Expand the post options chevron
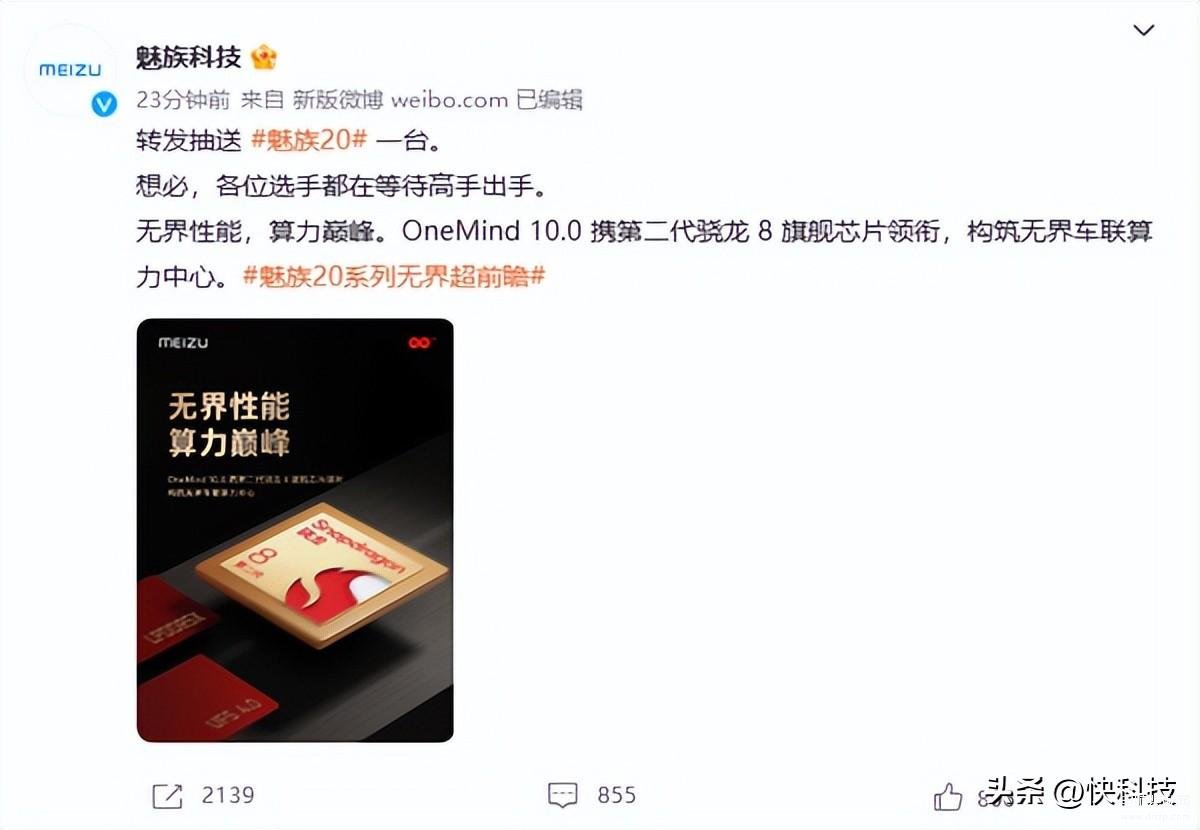Screen dimensions: 1200x830 click(1143, 31)
